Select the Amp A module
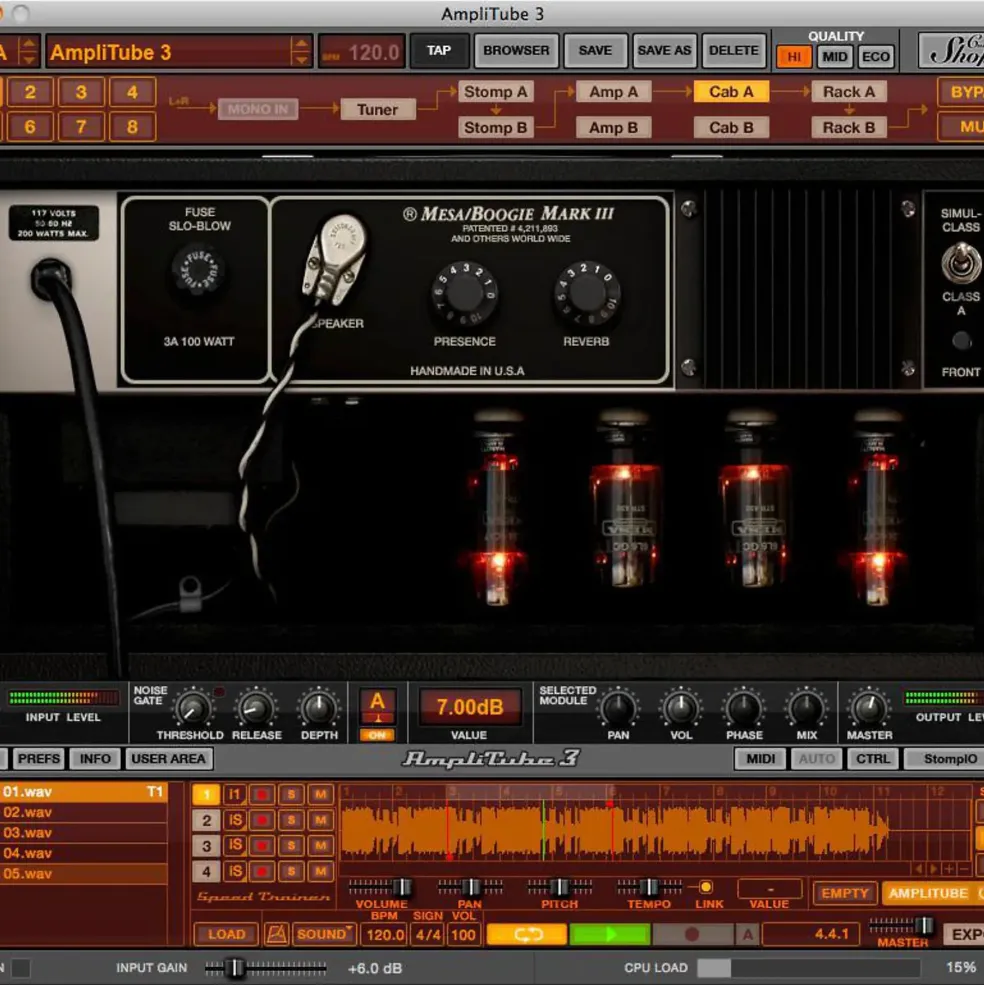Screen dimensions: 984x985 point(613,92)
